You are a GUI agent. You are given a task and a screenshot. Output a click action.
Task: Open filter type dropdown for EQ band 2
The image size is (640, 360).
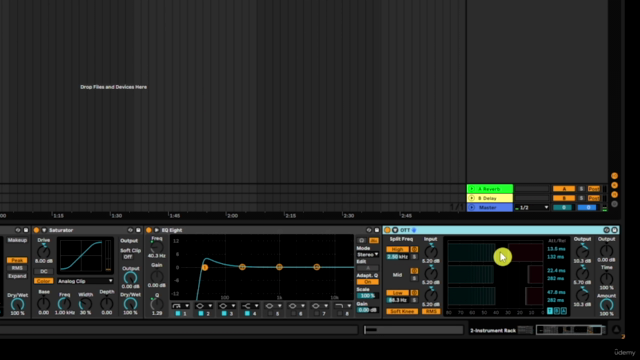(204, 306)
